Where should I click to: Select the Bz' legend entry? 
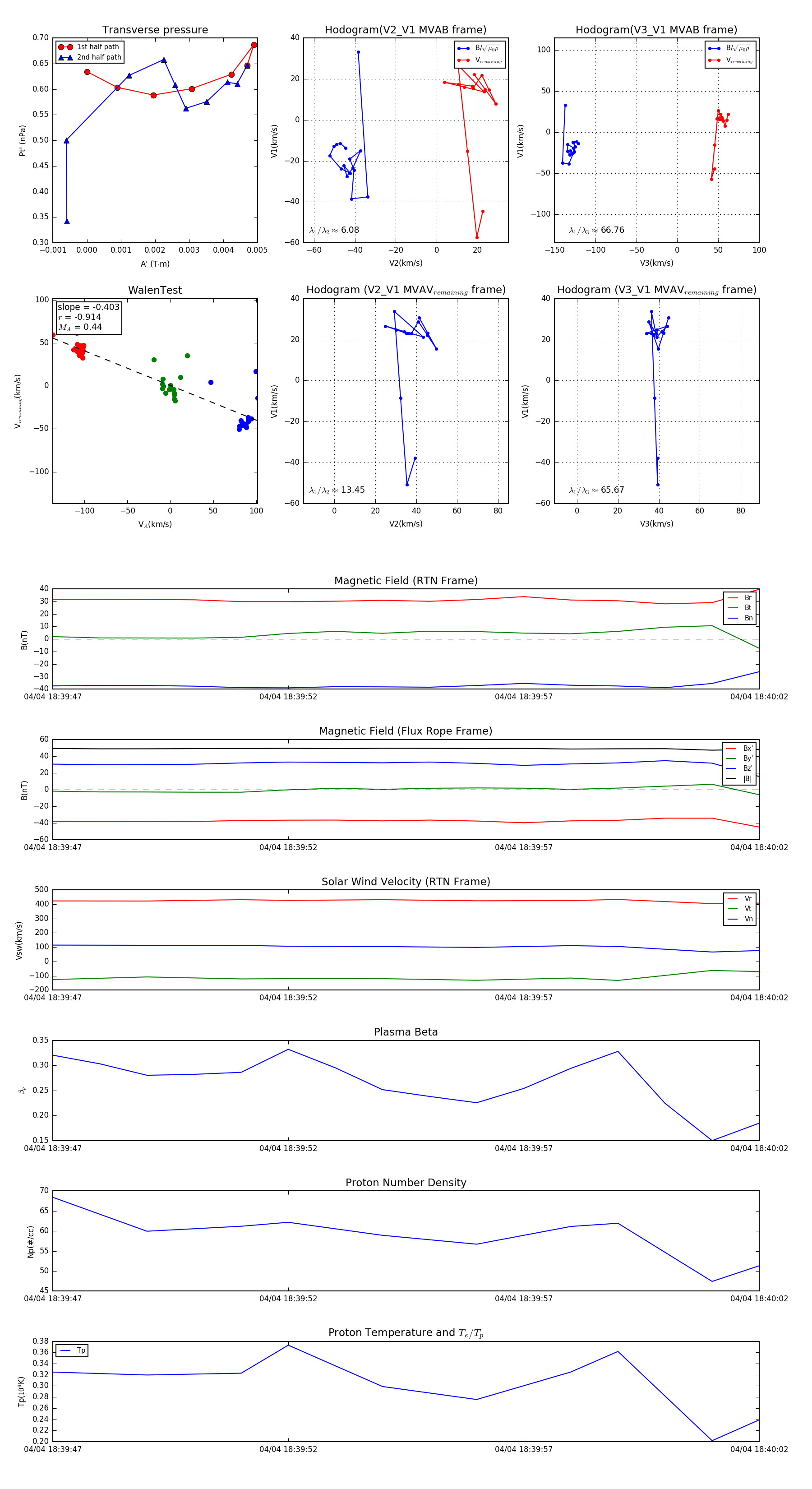coord(740,768)
